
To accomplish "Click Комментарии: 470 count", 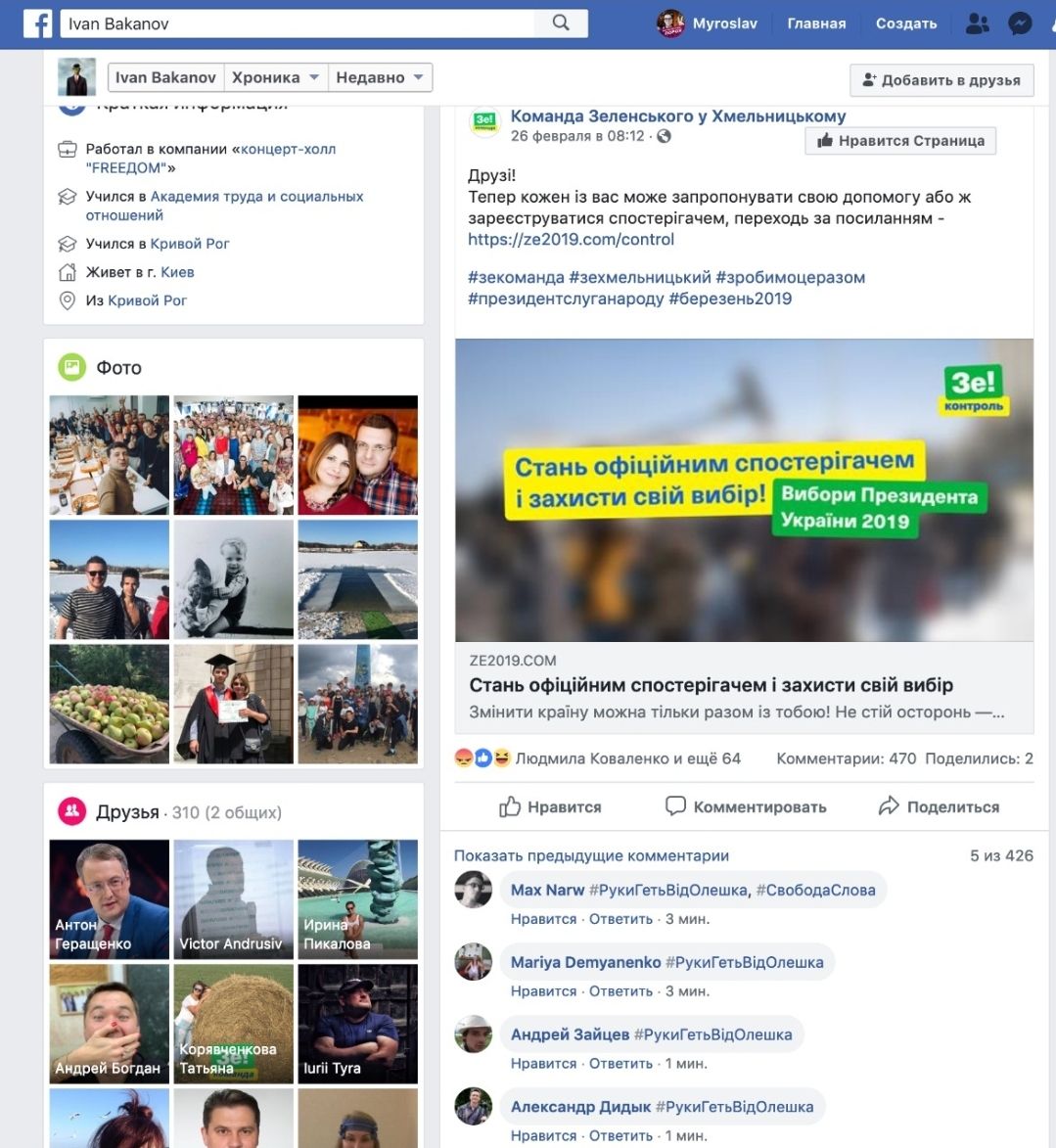I will pyautogui.click(x=847, y=758).
